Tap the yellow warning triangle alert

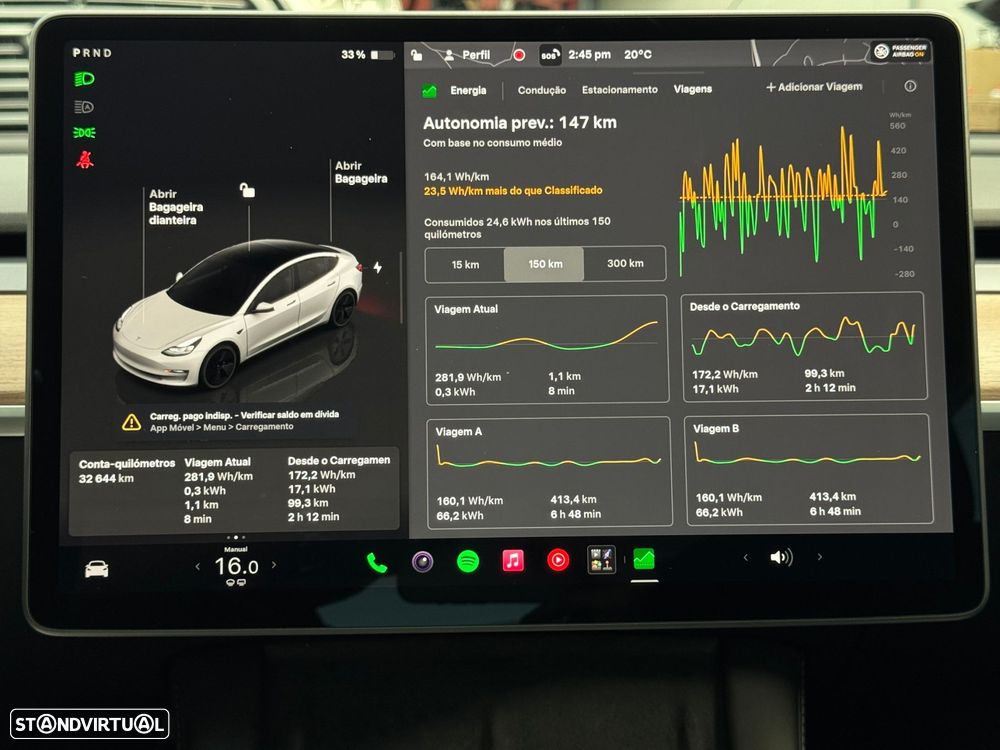tap(131, 422)
